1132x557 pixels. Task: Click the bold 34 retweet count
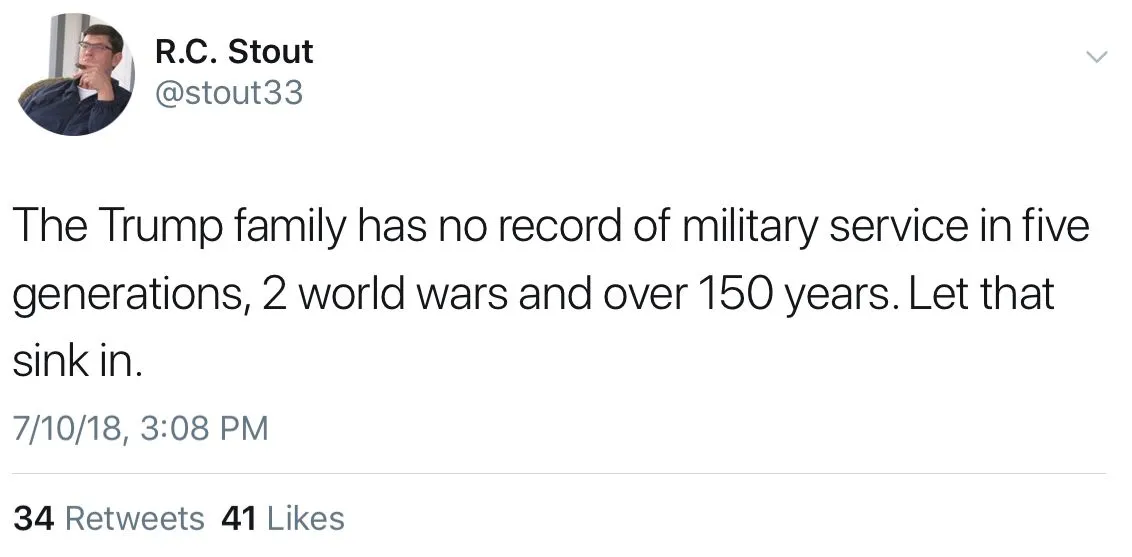[x=34, y=518]
